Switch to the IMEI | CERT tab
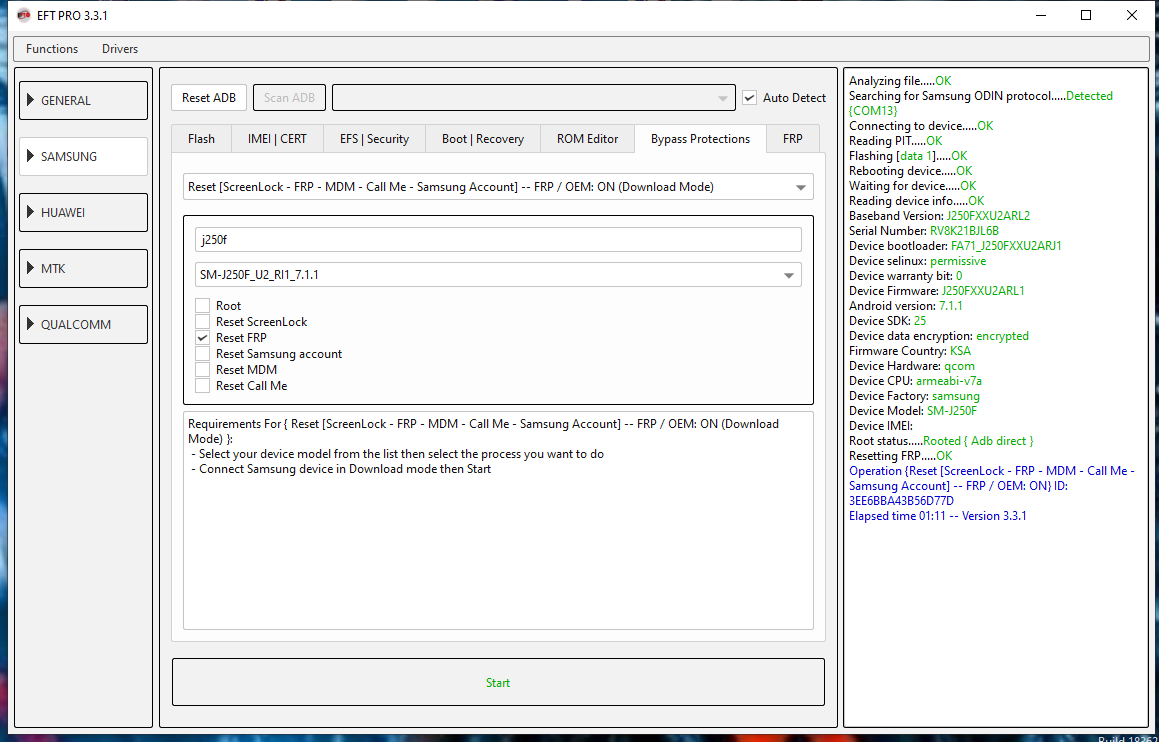 pos(277,139)
